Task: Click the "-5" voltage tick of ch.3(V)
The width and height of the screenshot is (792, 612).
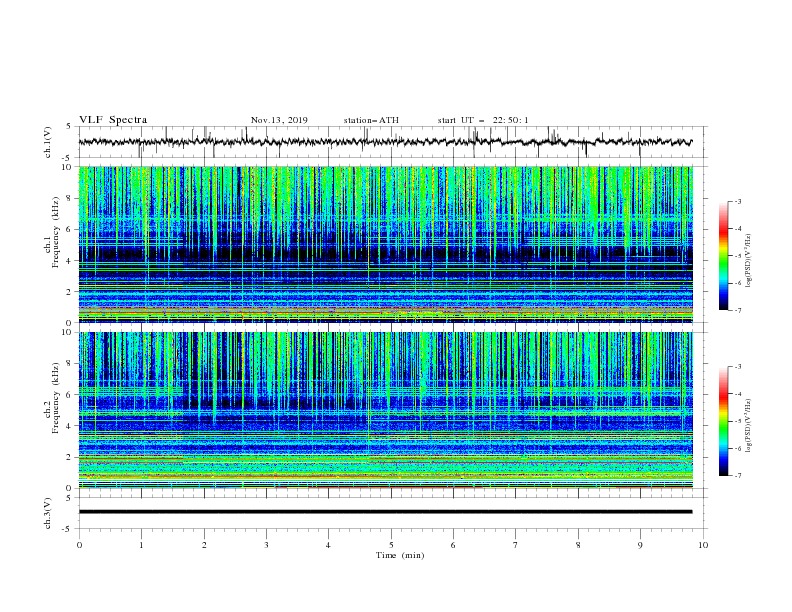Action: [x=68, y=529]
